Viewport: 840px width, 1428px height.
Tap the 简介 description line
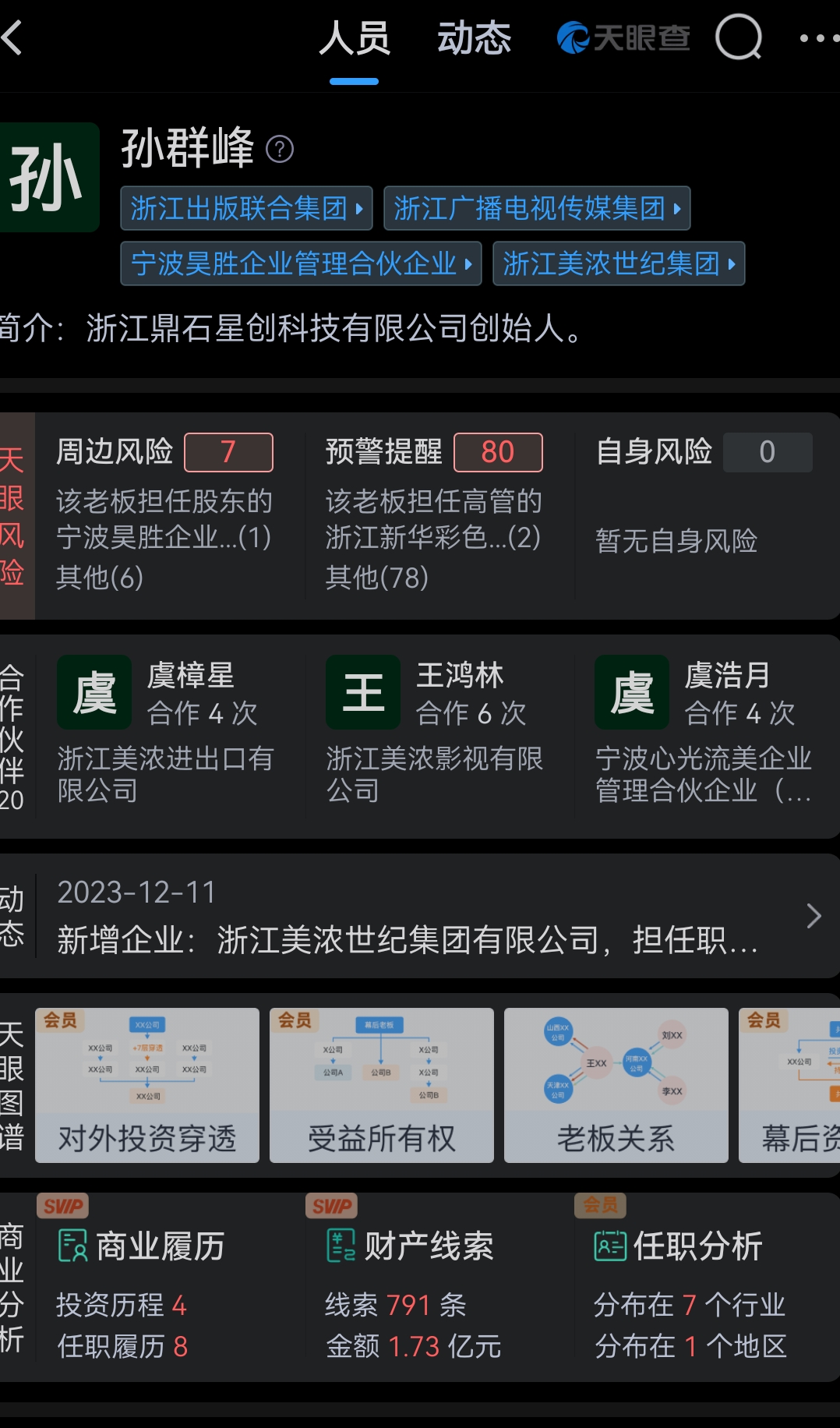click(291, 328)
